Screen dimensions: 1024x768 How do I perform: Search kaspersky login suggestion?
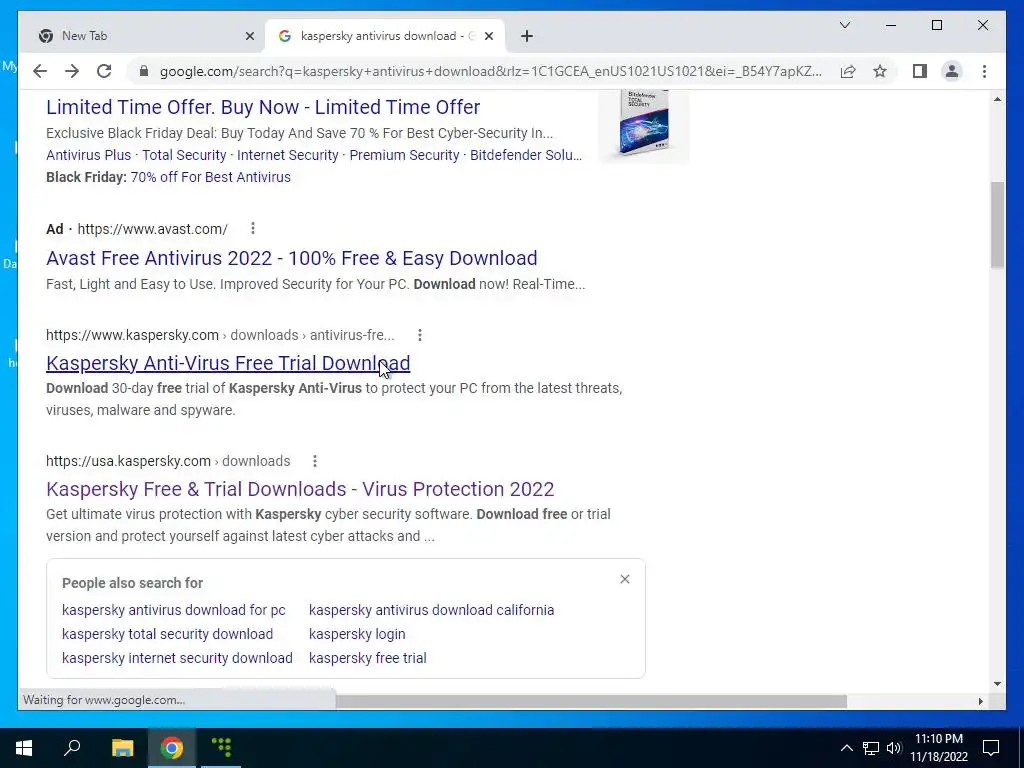click(357, 634)
